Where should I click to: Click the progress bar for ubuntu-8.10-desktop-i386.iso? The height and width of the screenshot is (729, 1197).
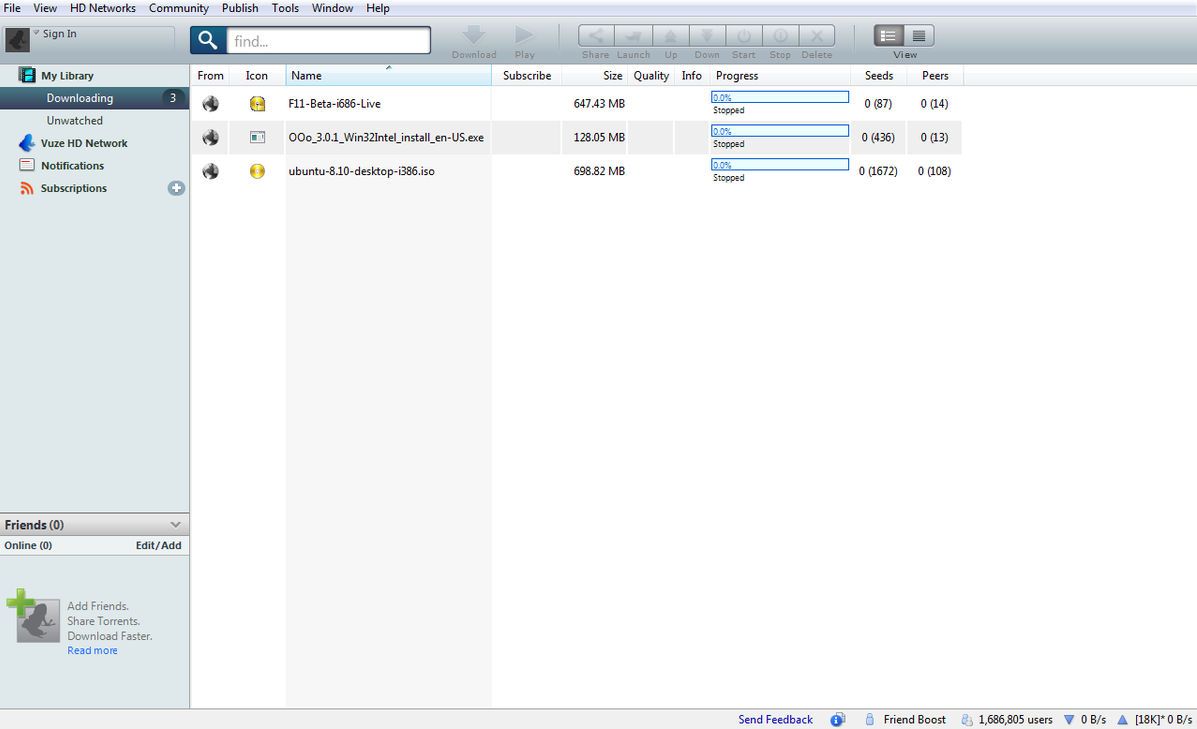(x=779, y=164)
